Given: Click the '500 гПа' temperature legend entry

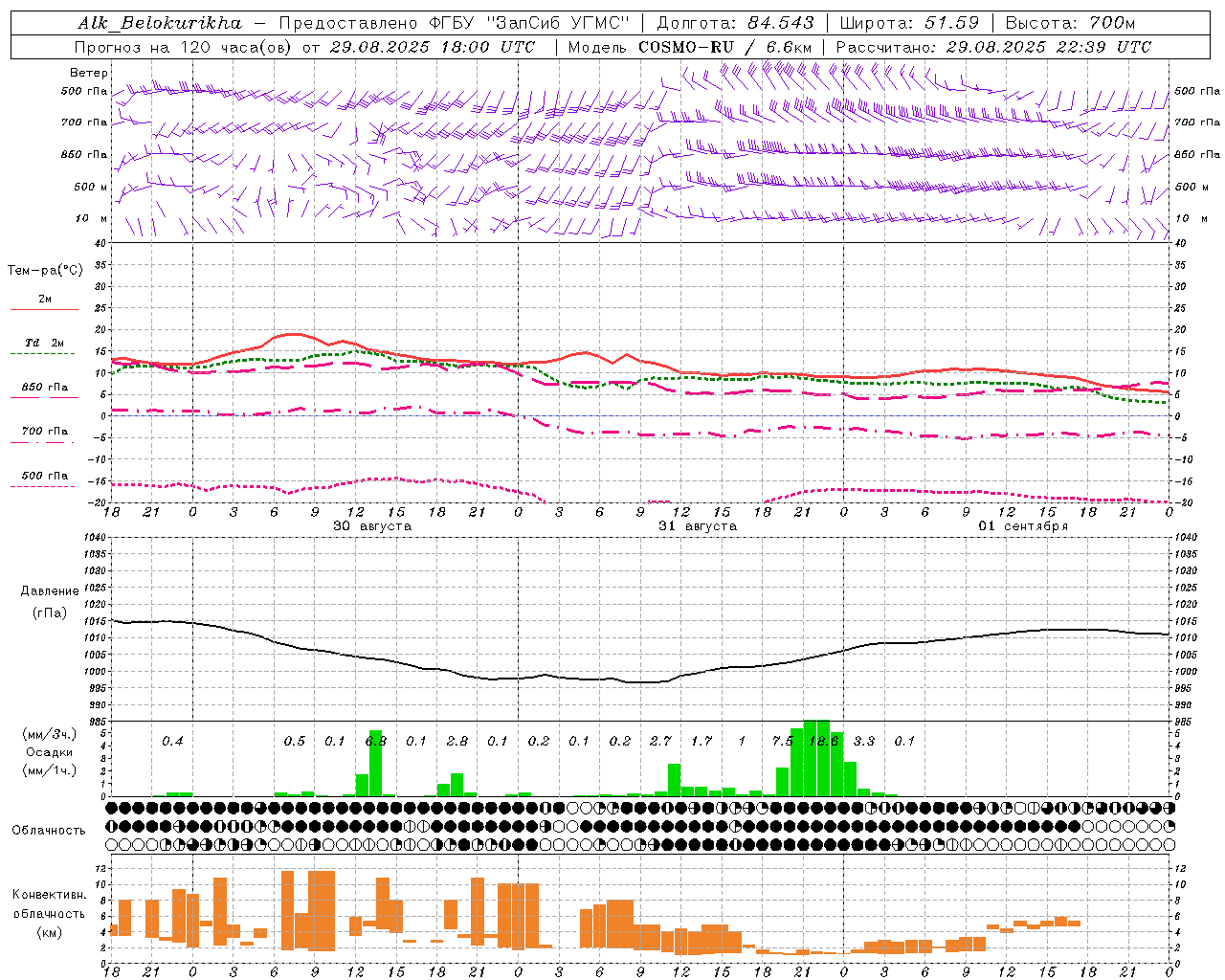Looking at the screenshot, I should 45,476.
